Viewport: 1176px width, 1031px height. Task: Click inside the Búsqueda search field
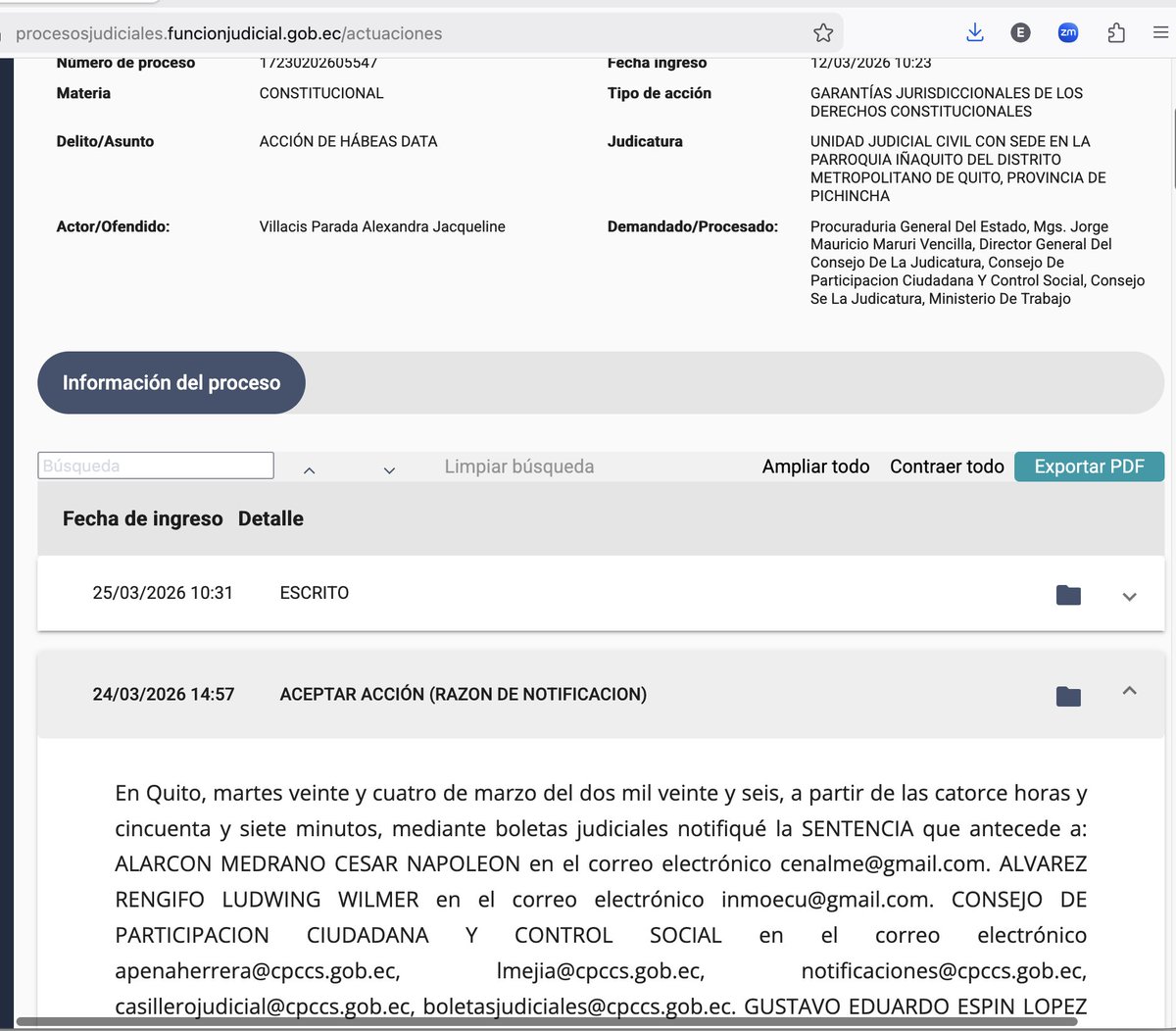point(155,465)
